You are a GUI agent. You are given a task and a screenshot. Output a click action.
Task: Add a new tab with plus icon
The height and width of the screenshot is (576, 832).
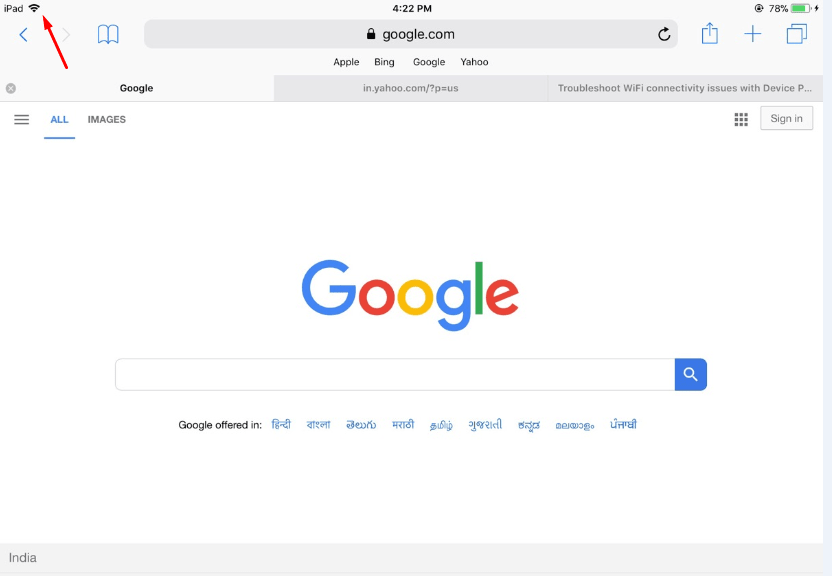(x=752, y=34)
